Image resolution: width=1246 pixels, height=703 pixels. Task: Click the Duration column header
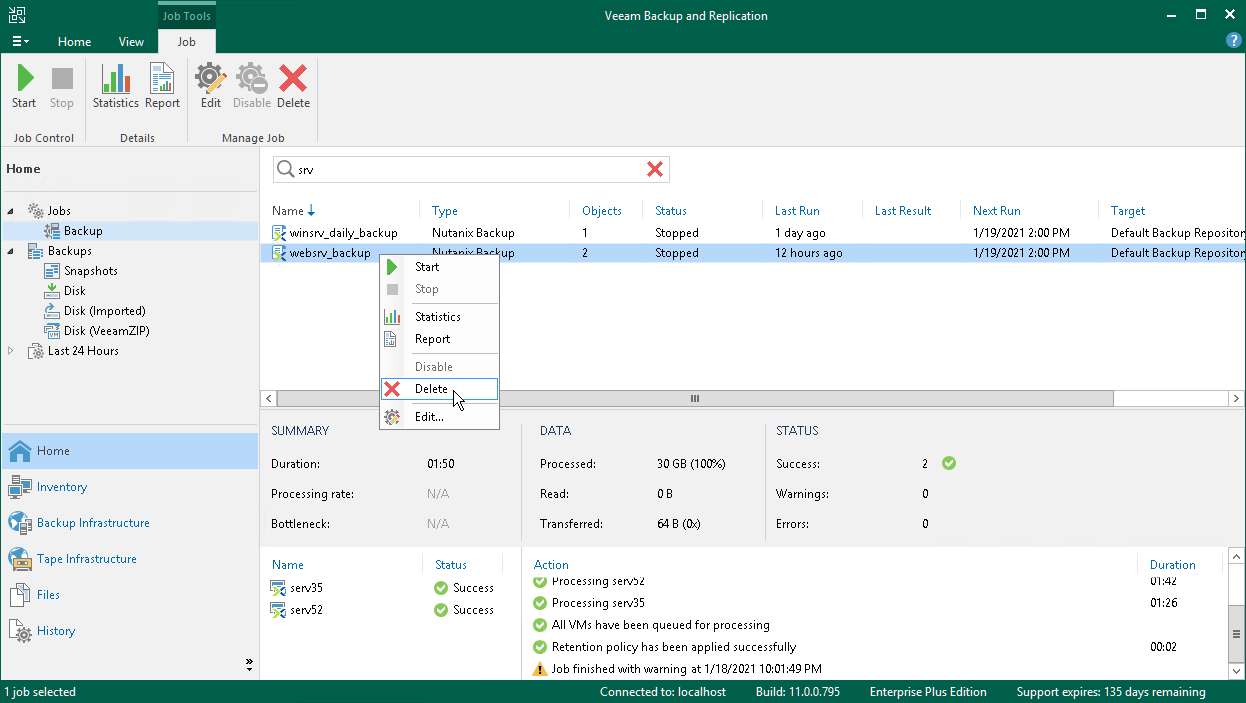click(x=1173, y=565)
